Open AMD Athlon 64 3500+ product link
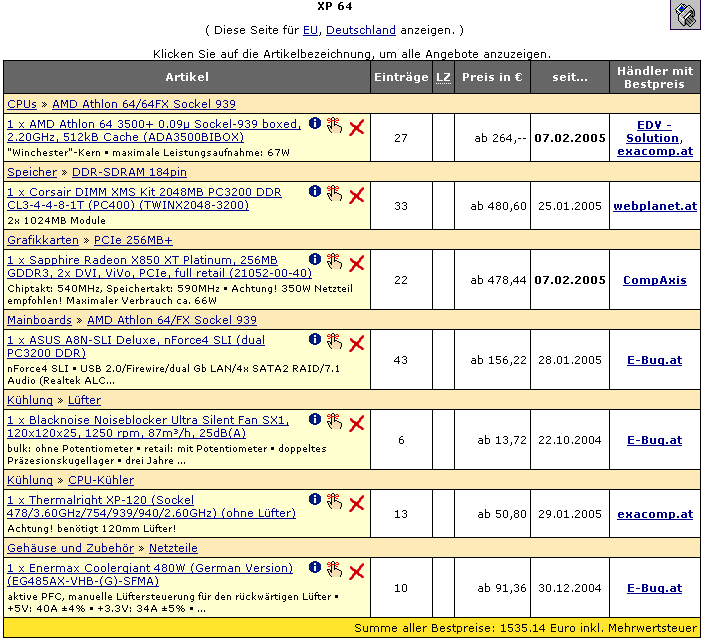Image resolution: width=704 pixels, height=641 pixels. click(154, 130)
